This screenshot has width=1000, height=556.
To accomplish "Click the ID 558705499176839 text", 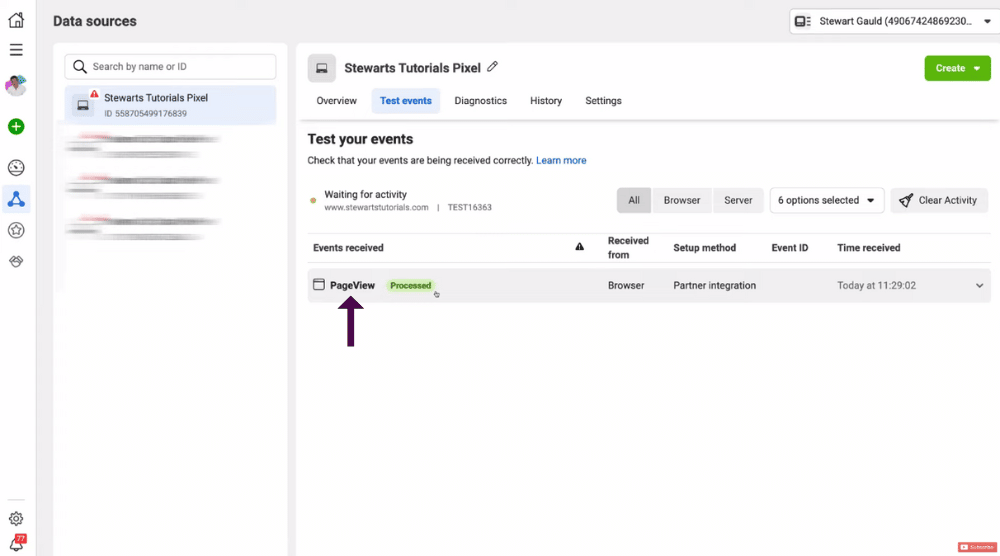I will [145, 113].
